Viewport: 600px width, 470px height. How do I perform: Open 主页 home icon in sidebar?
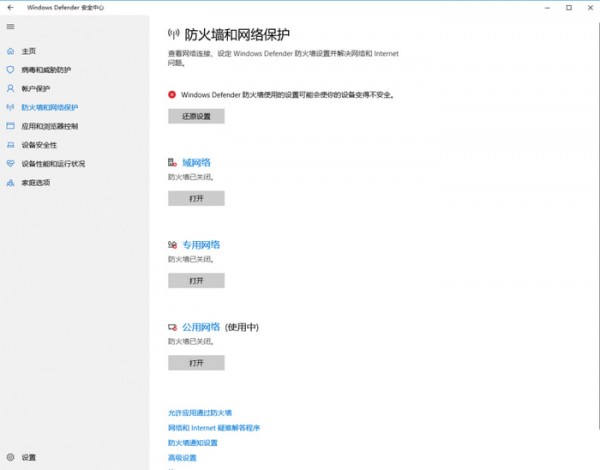pos(11,51)
